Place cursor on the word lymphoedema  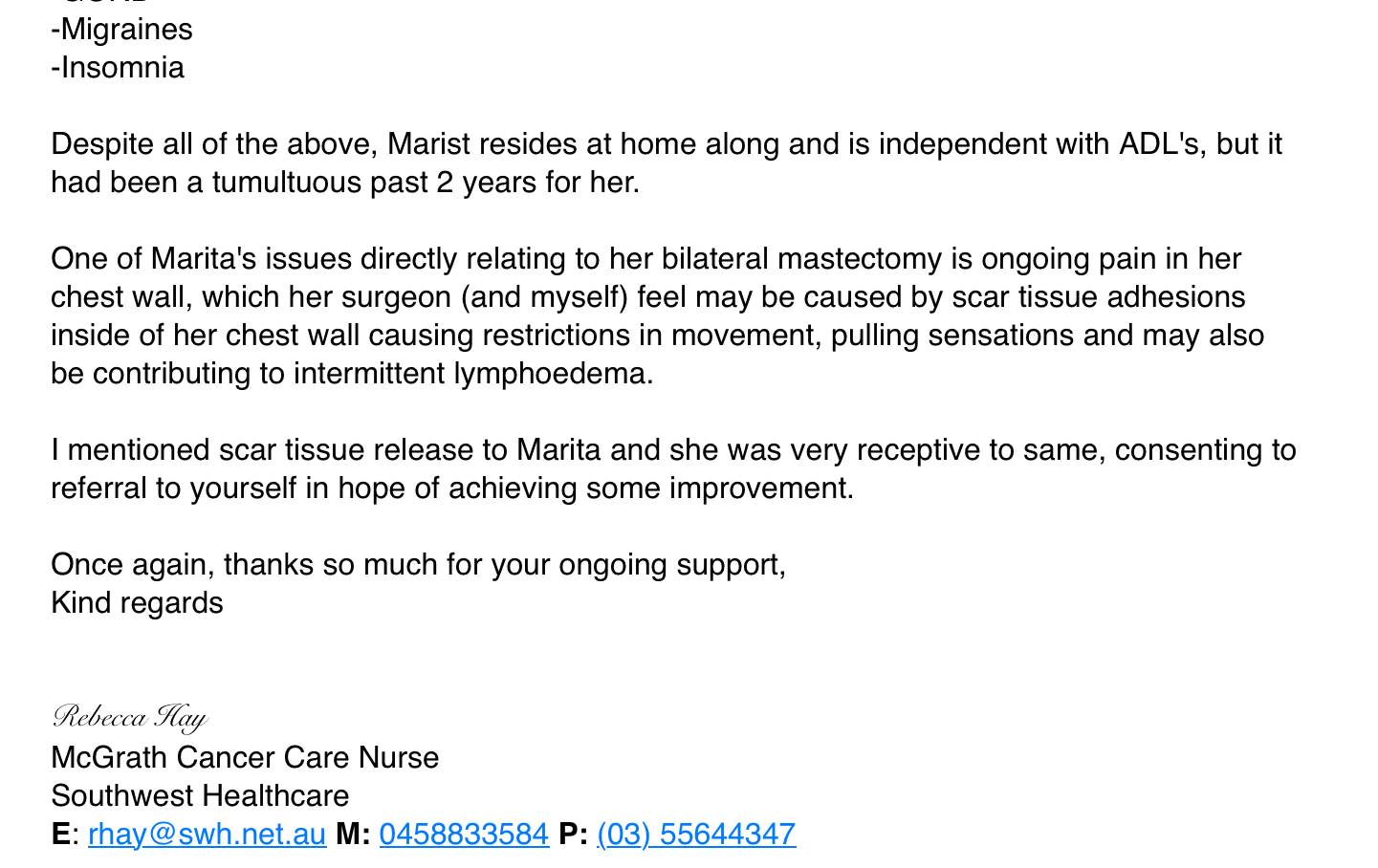click(x=553, y=374)
